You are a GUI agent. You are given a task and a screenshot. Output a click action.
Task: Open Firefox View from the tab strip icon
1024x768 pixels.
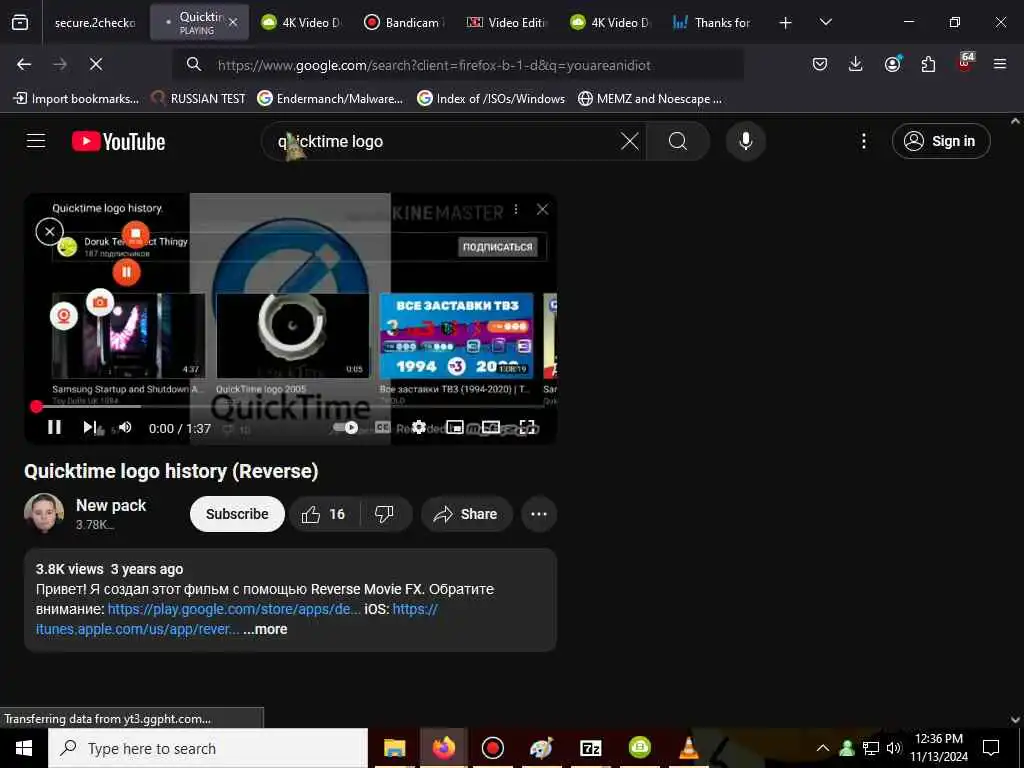[x=20, y=22]
